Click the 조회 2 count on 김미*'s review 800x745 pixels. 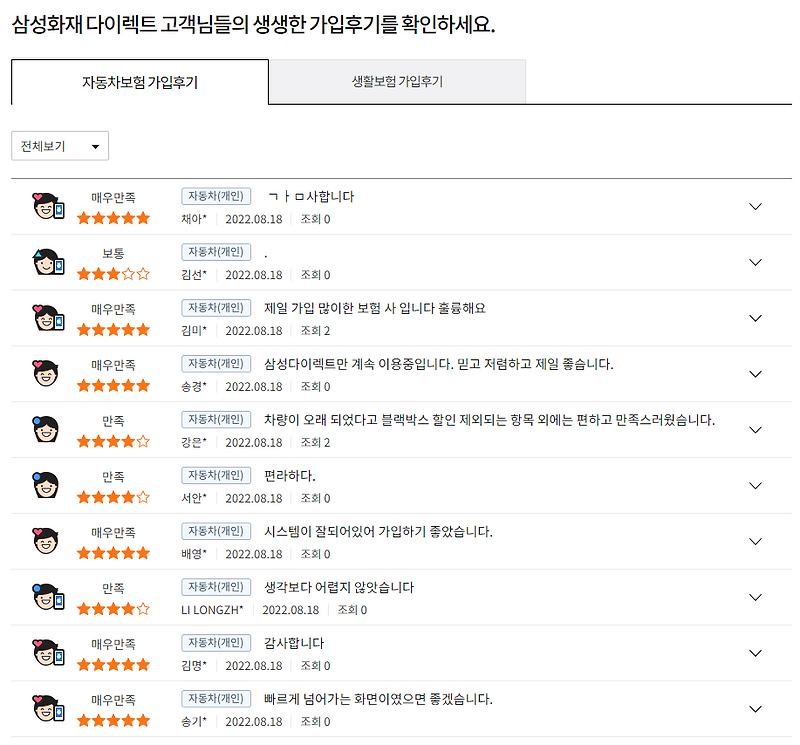pos(315,331)
